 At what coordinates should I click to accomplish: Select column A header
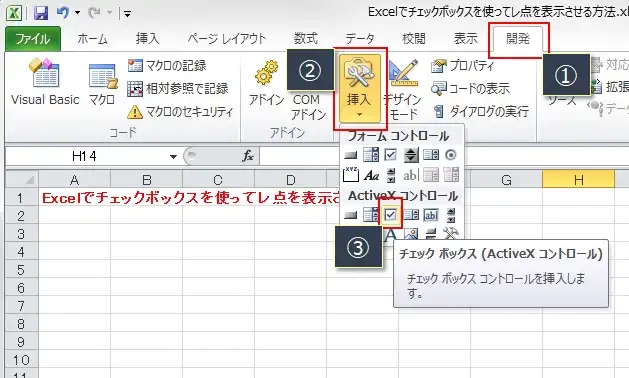(x=74, y=179)
